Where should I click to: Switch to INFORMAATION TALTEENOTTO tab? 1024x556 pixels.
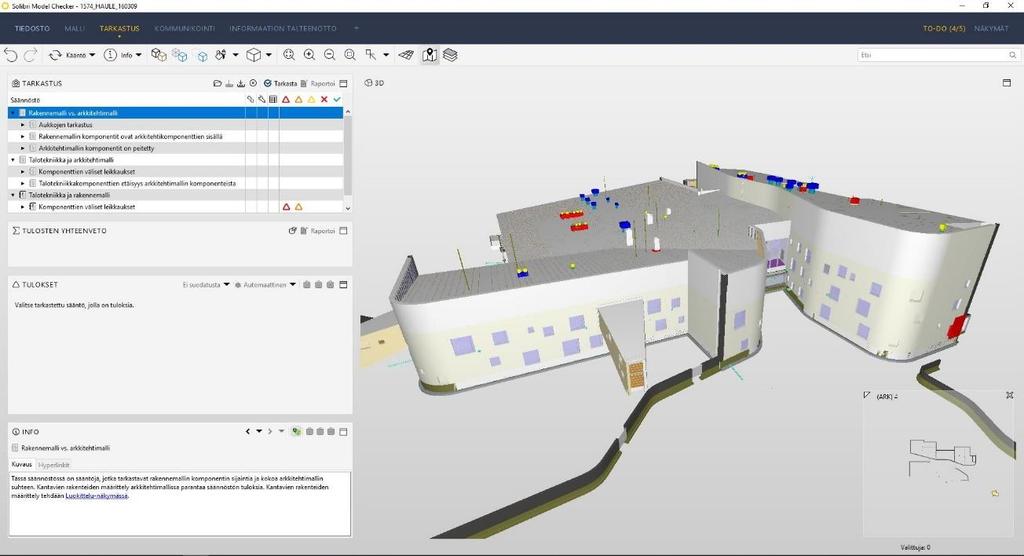pyautogui.click(x=283, y=29)
